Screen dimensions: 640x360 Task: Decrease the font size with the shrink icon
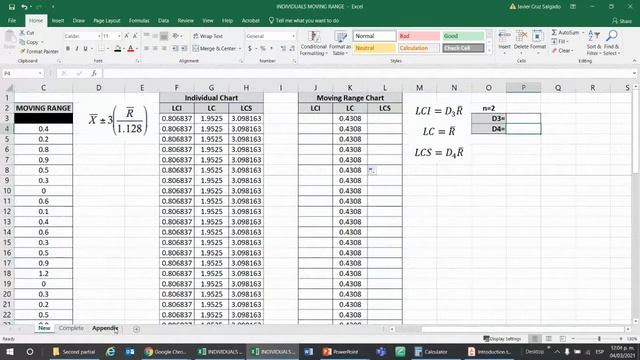(x=135, y=36)
